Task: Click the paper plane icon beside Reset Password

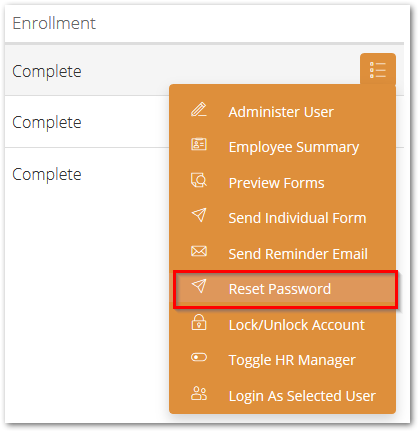Action: click(x=199, y=286)
